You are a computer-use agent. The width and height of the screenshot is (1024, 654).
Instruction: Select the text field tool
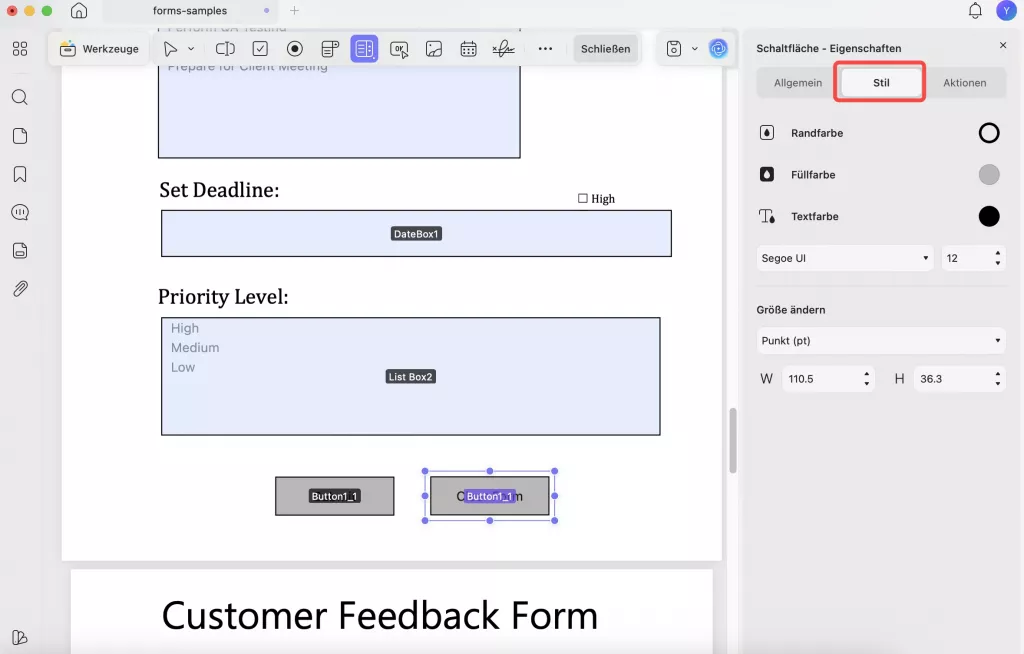click(x=225, y=49)
